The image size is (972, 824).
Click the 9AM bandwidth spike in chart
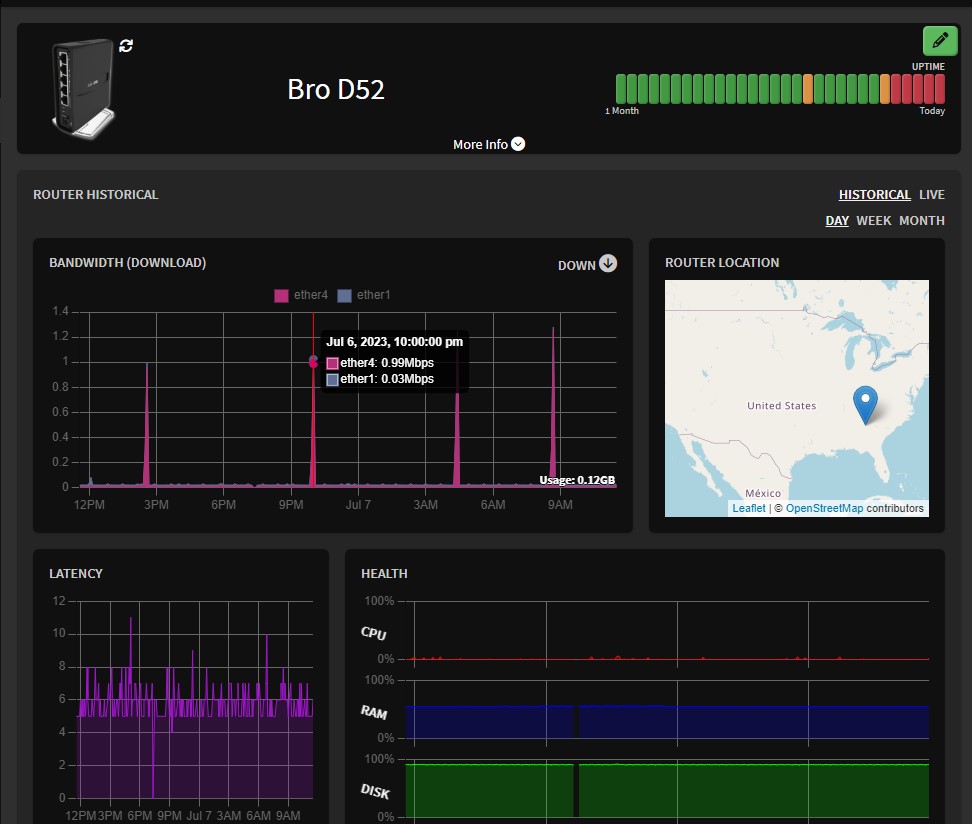(x=553, y=400)
